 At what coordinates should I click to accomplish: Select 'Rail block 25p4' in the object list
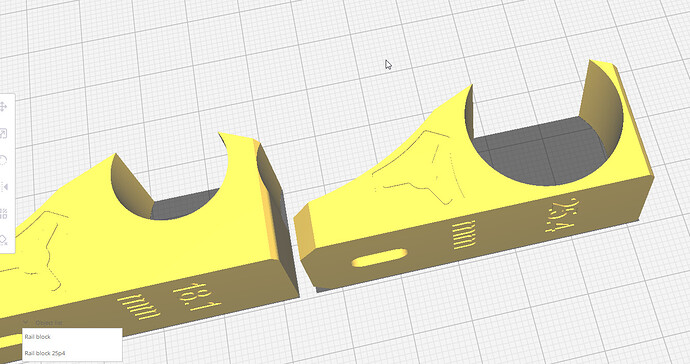[x=72, y=353]
